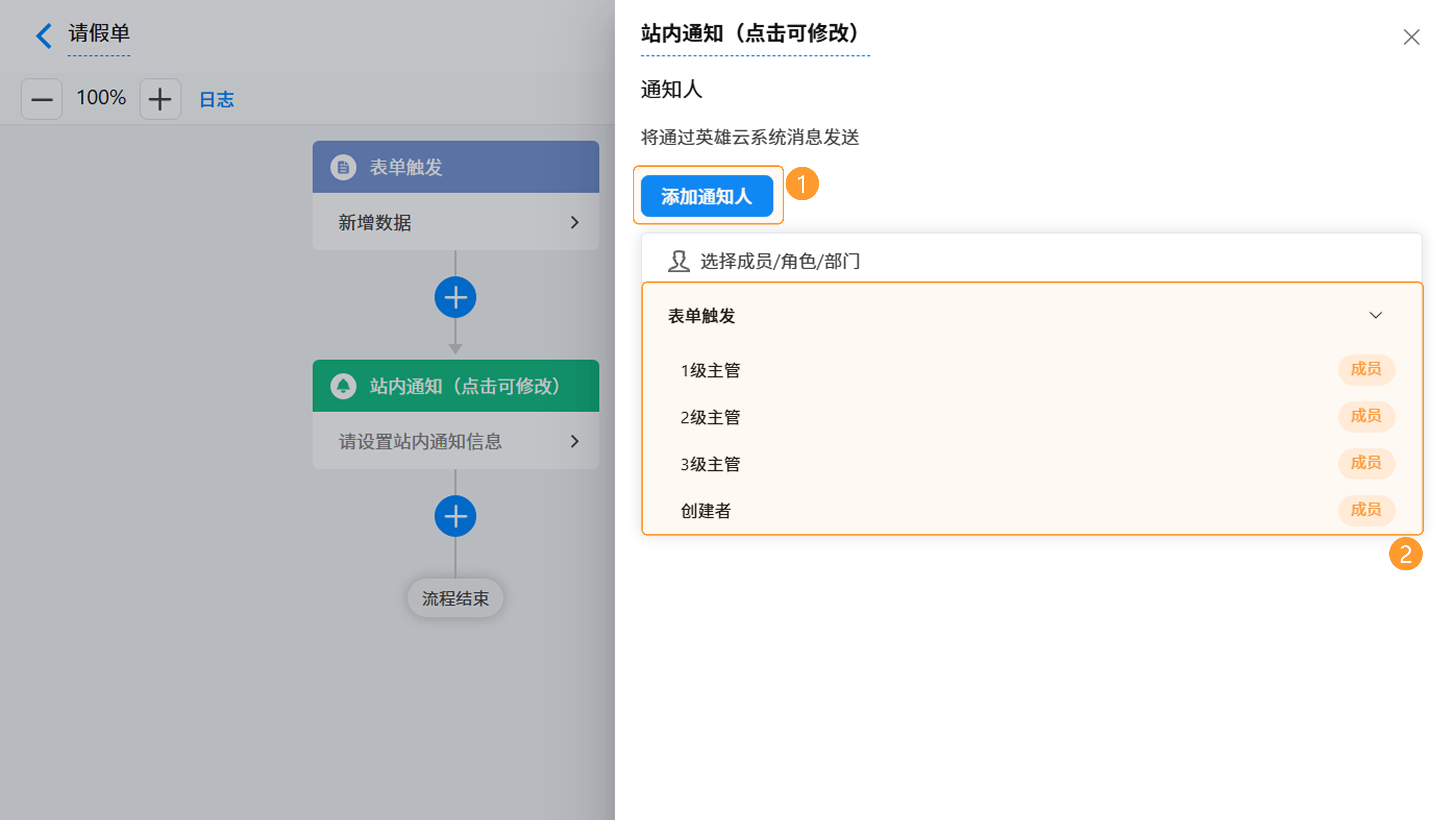This screenshot has width=1456, height=820.
Task: Select 1级主管 from the list
Action: coord(1031,370)
